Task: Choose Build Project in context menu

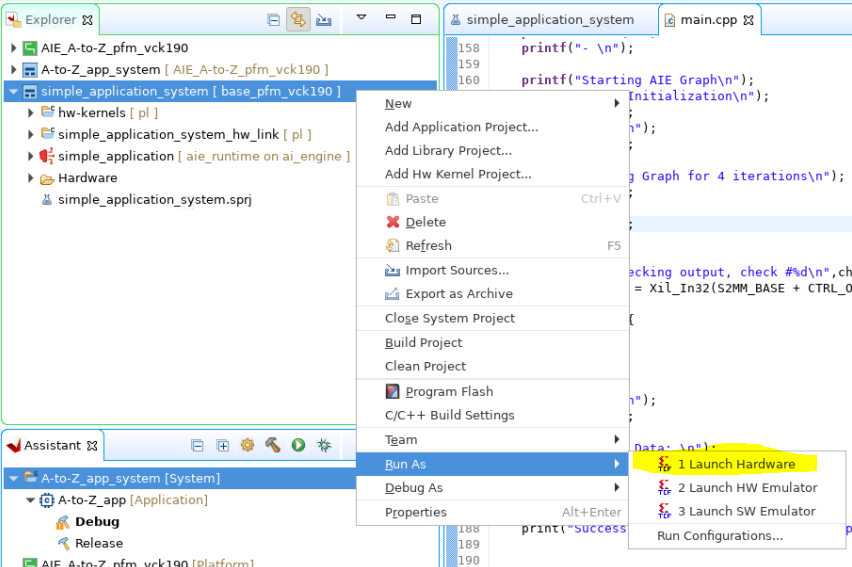Action: (x=423, y=342)
